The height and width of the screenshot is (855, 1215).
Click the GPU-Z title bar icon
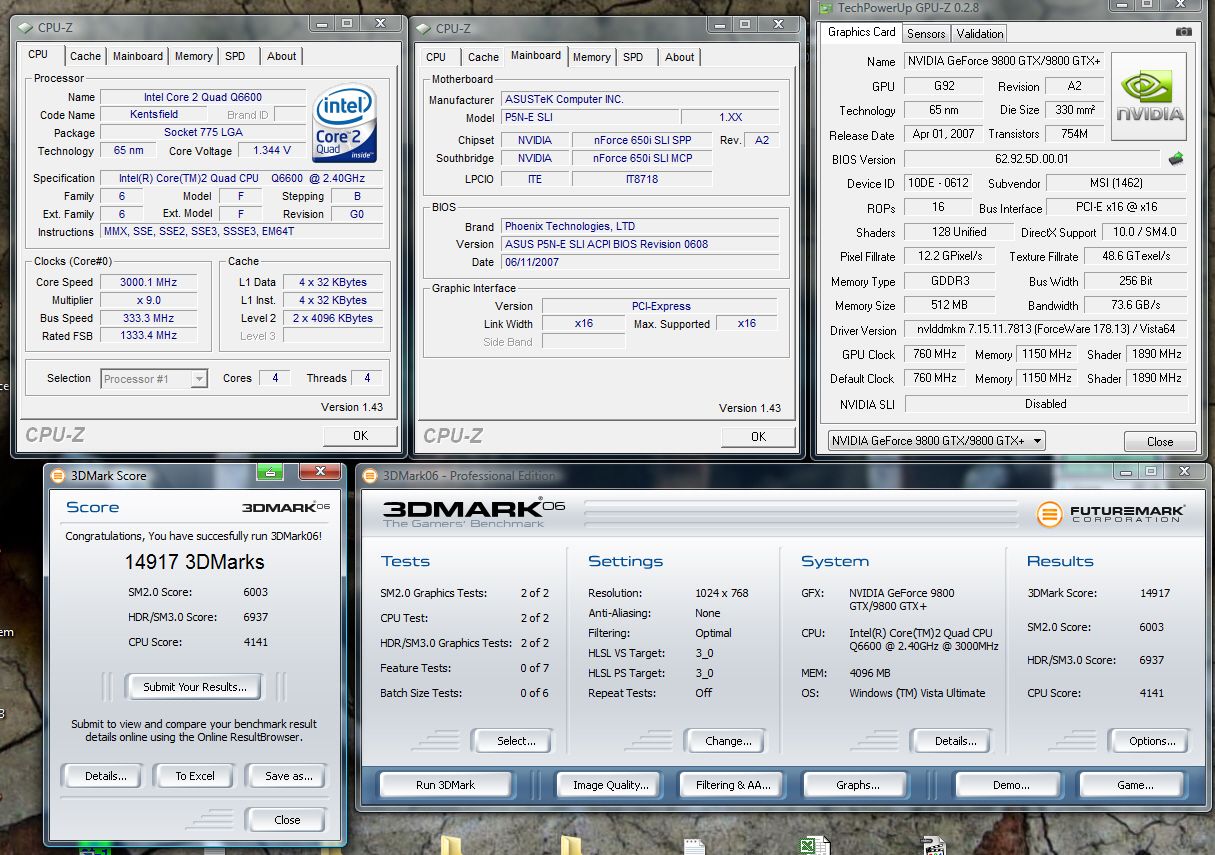pos(826,7)
